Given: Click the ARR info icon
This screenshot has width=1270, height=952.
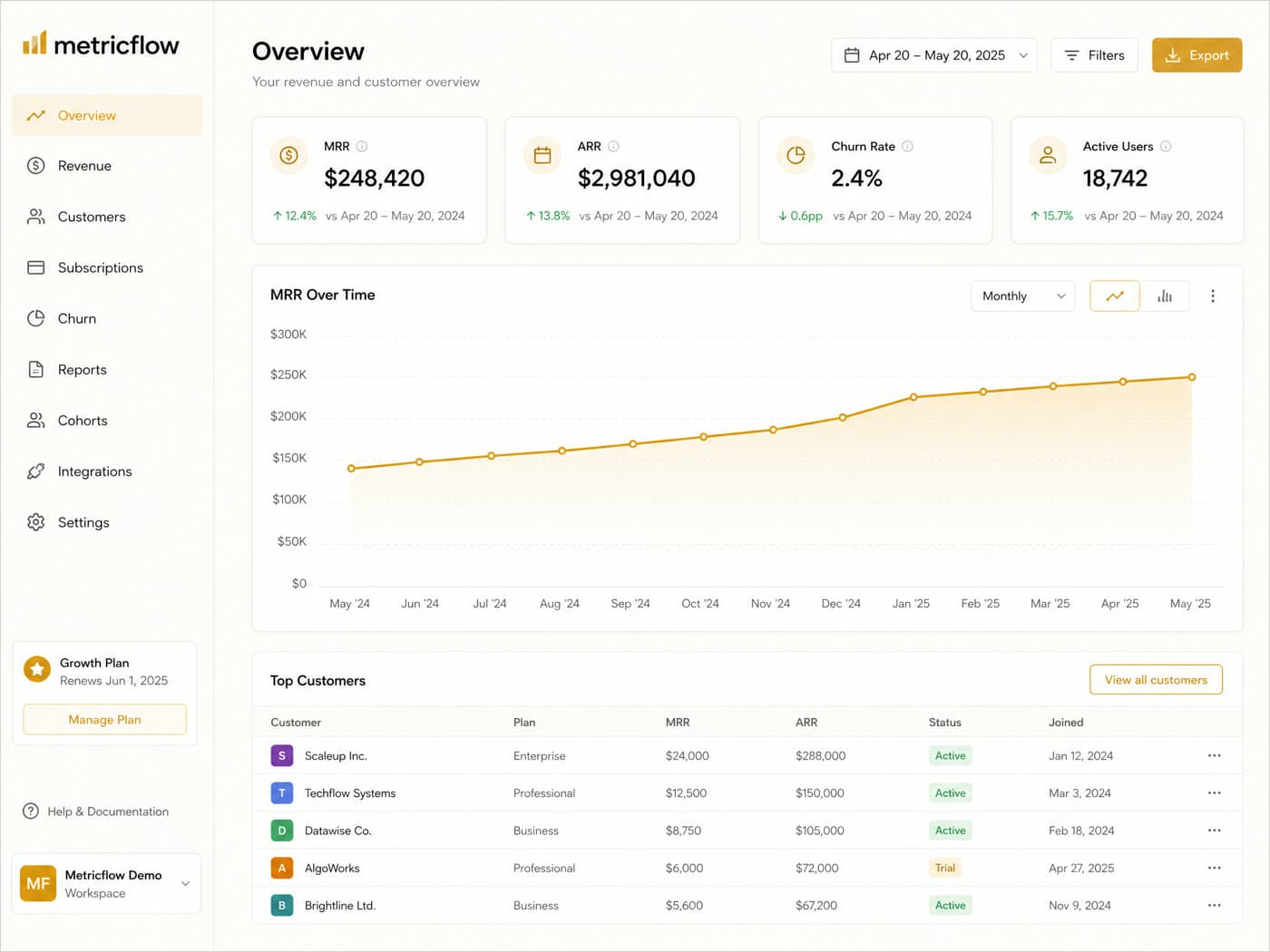Looking at the screenshot, I should click(x=613, y=146).
